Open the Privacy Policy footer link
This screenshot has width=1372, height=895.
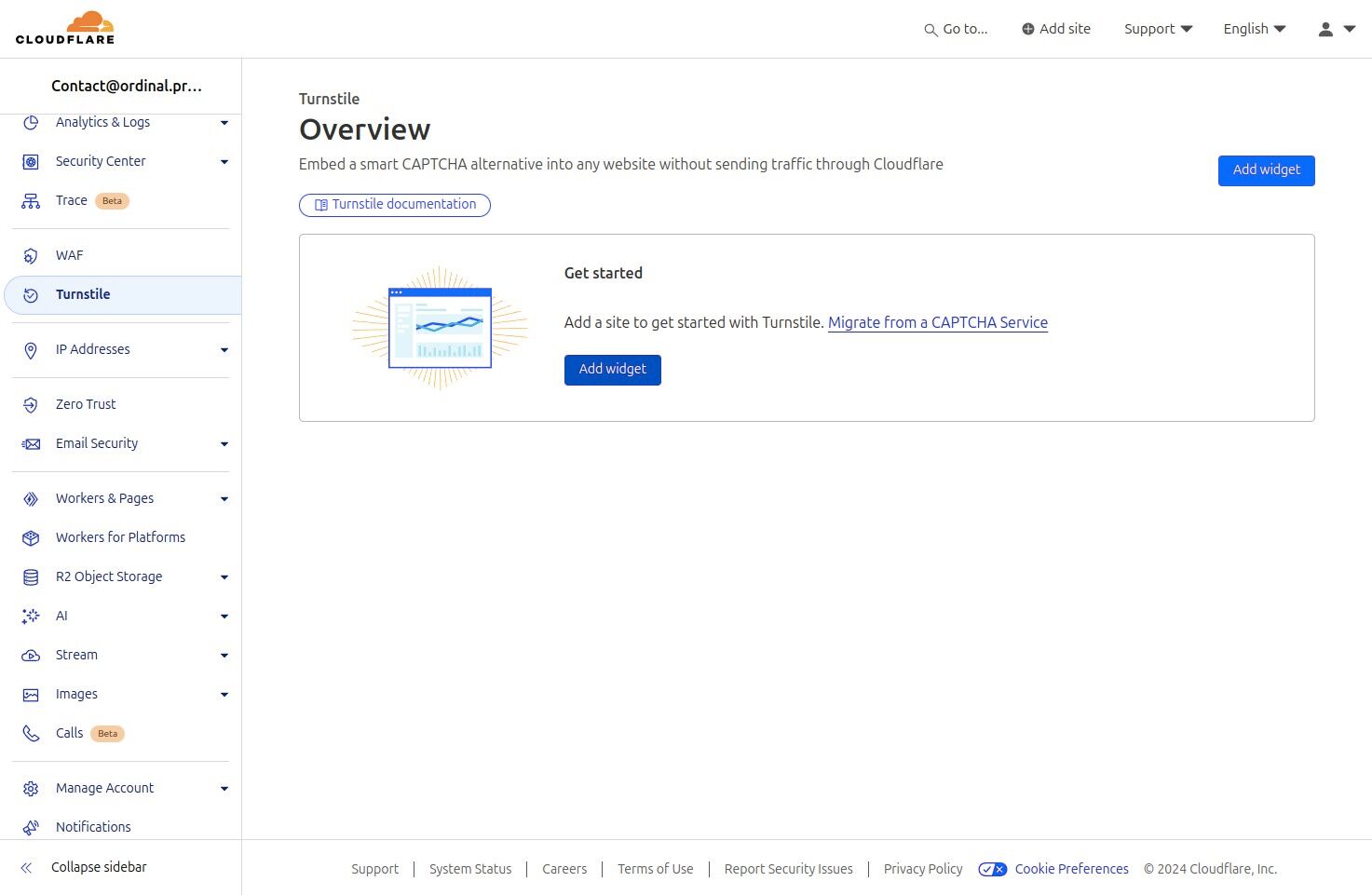923,869
